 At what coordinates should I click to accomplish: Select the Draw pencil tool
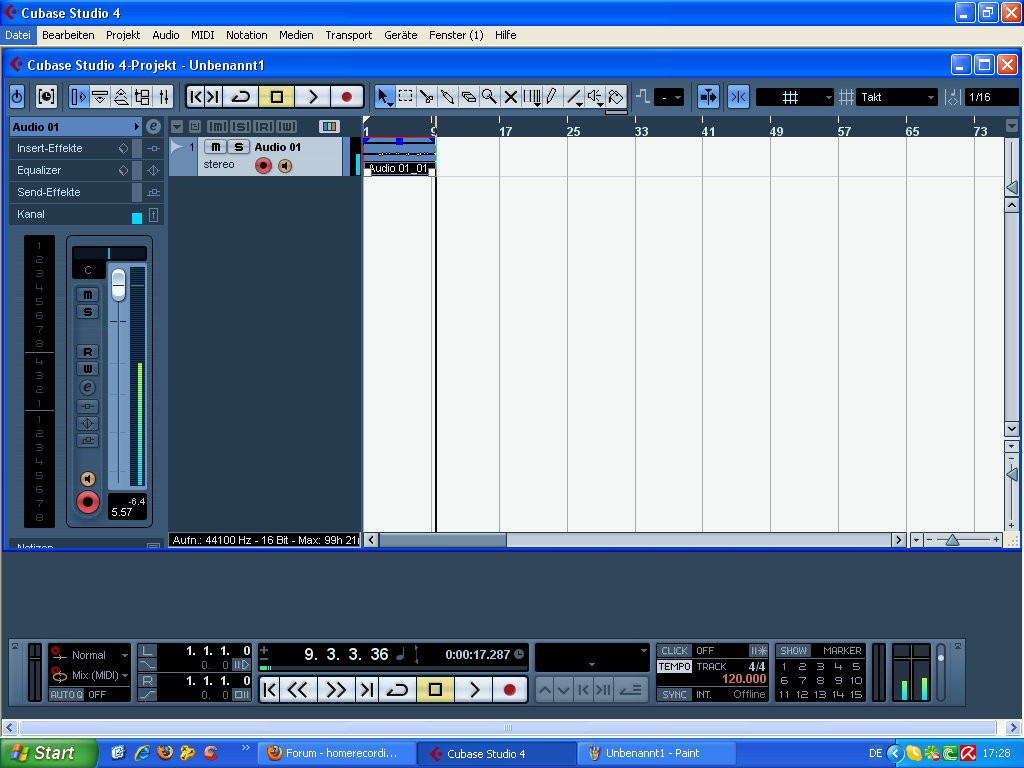[552, 97]
